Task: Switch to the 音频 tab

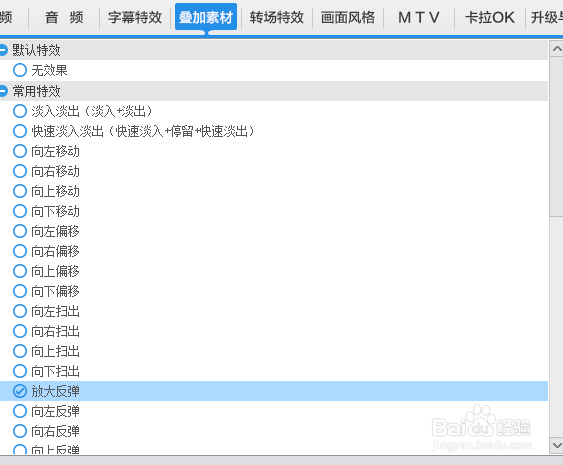Action: pyautogui.click(x=64, y=17)
